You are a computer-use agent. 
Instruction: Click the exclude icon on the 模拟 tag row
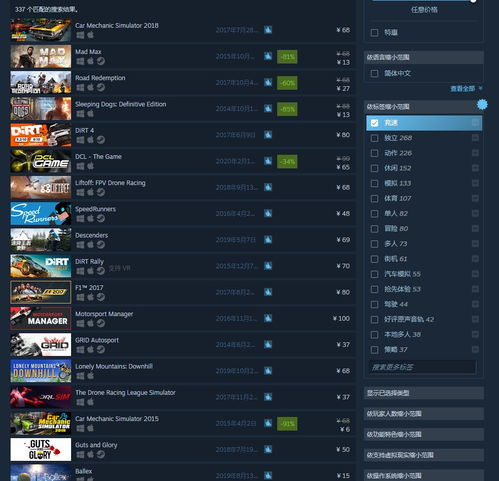(475, 183)
